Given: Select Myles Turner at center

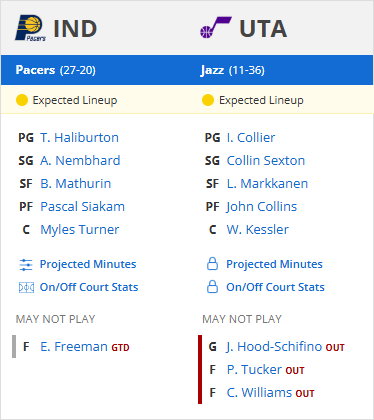Looking at the screenshot, I should click(x=80, y=230).
